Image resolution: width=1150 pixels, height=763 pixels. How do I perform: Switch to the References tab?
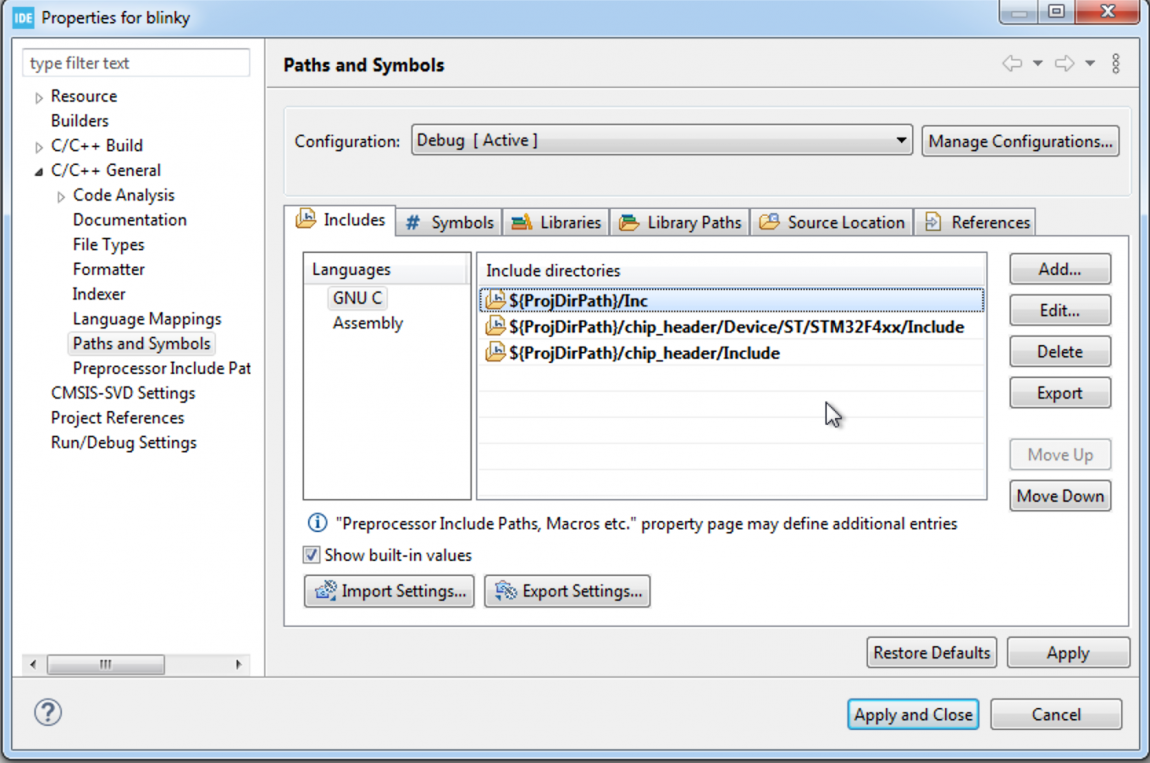coord(975,222)
